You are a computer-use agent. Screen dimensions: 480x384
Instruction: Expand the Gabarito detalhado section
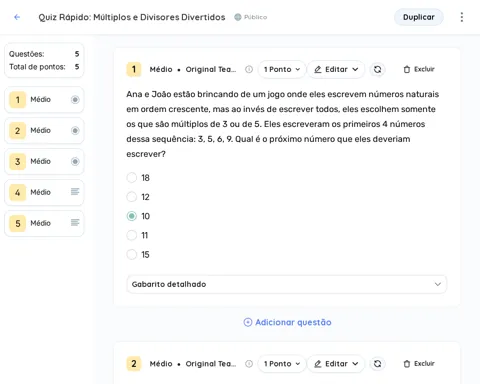pos(286,284)
